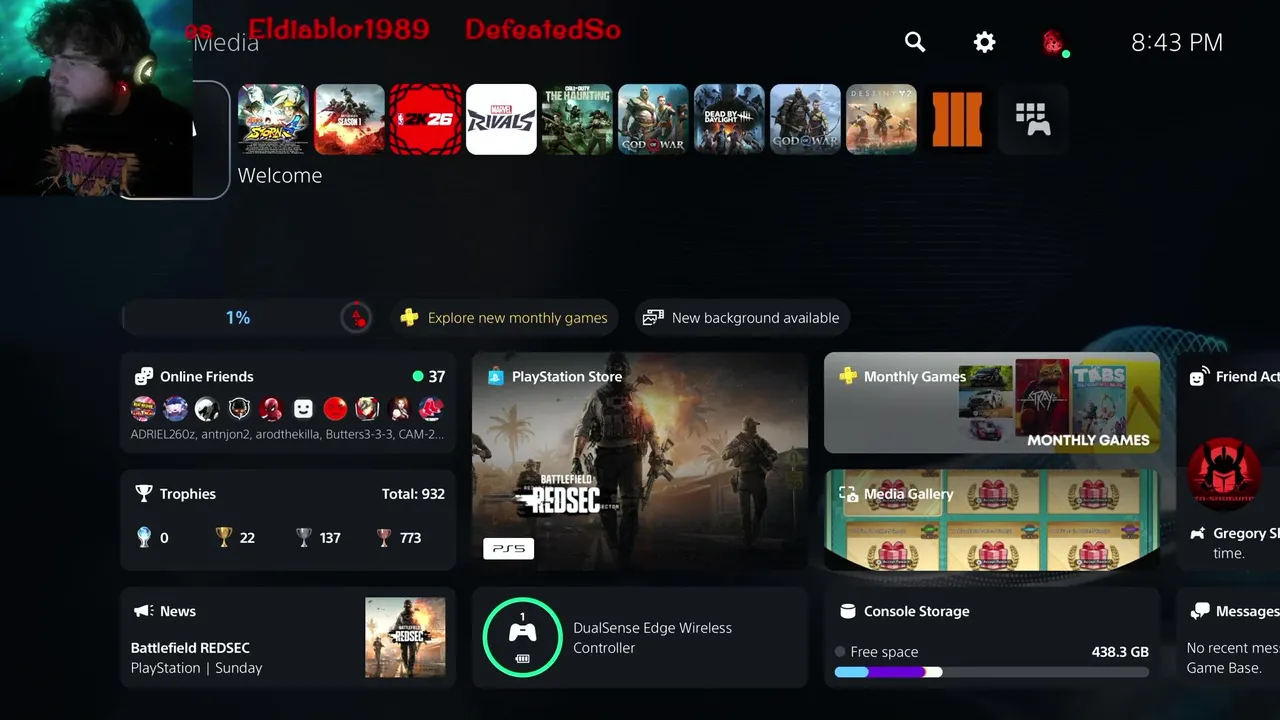Click the platinum trophy icon
Viewport: 1280px width, 720px height.
[144, 538]
